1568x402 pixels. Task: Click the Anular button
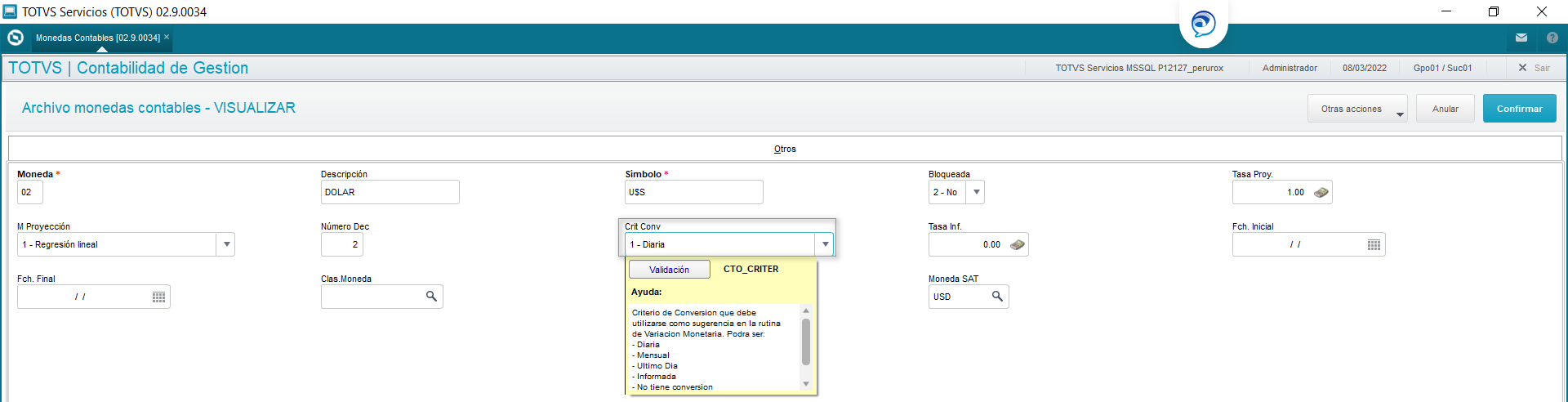tap(1445, 109)
